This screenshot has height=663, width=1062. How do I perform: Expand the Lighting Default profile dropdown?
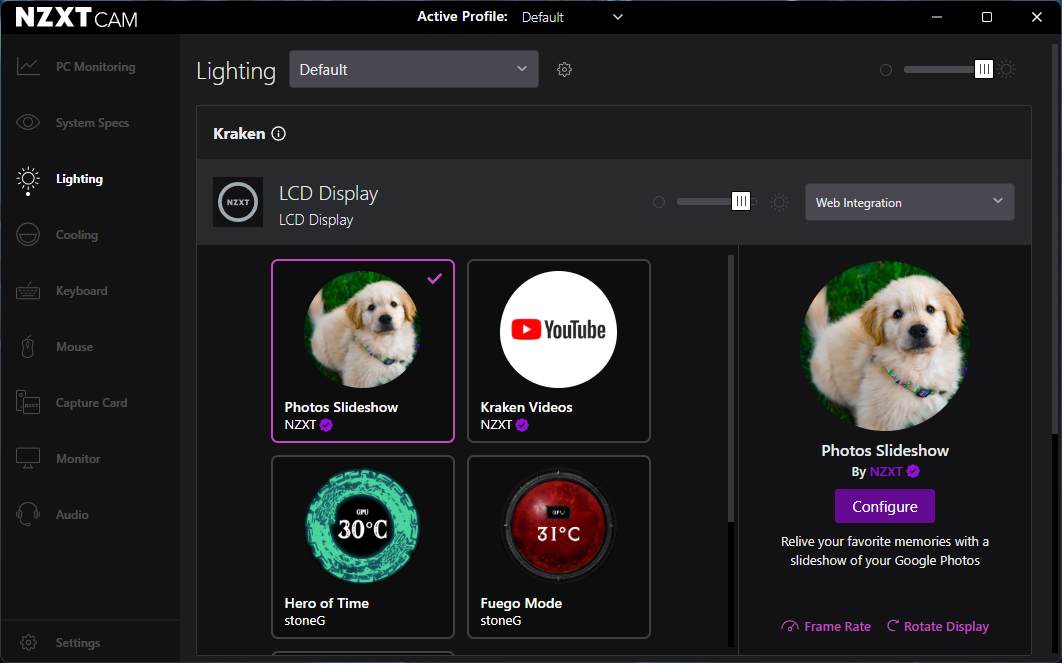[414, 69]
